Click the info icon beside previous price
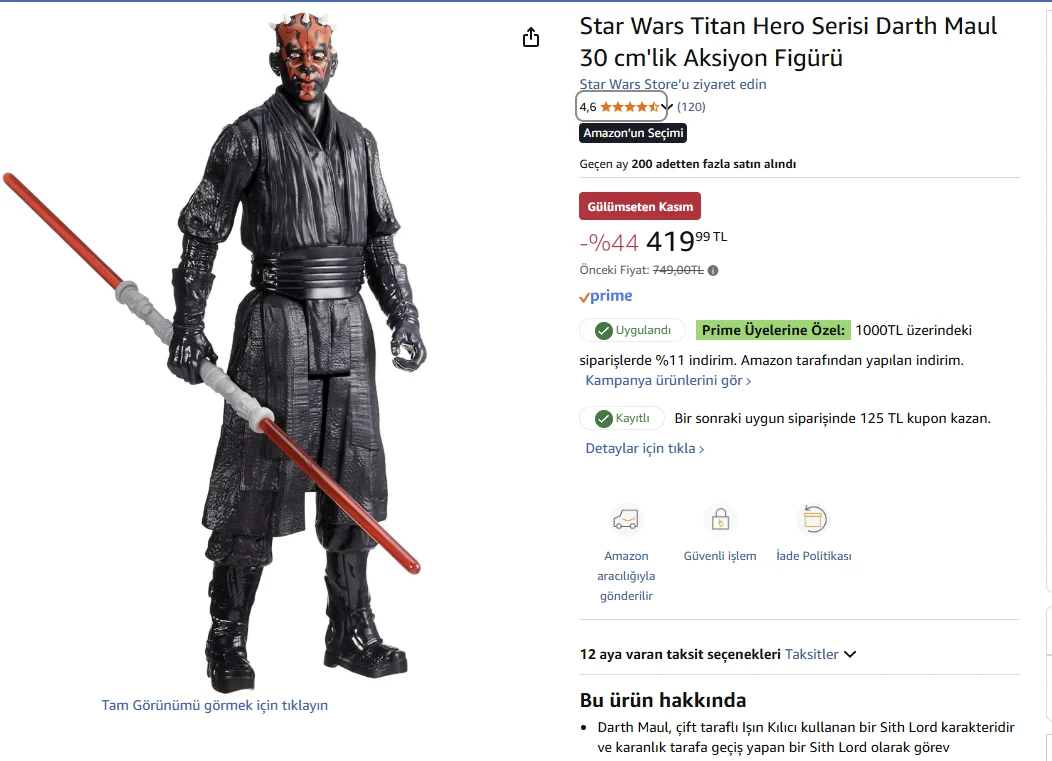1052x761 pixels. click(713, 270)
